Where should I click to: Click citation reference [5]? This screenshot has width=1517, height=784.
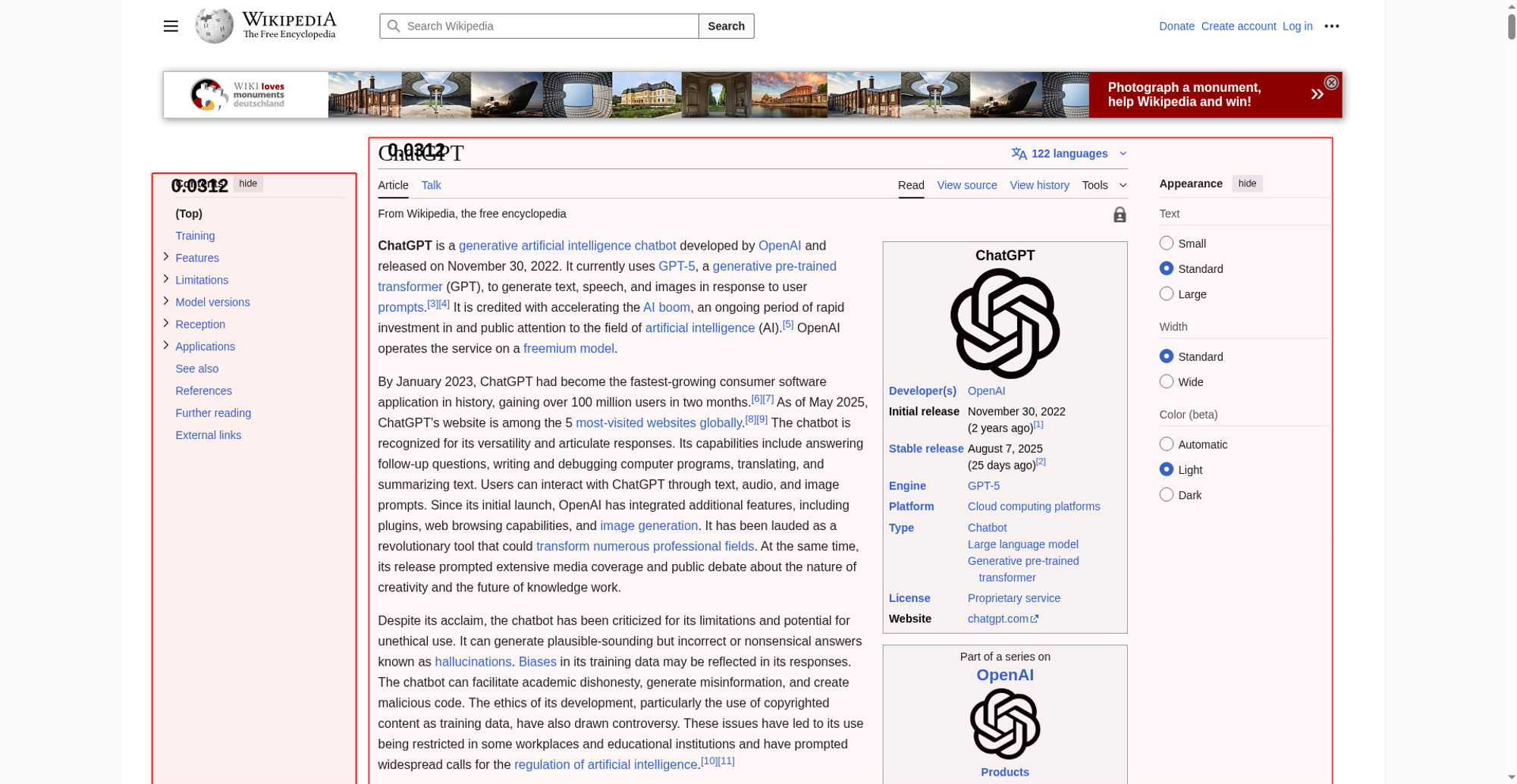tap(787, 325)
